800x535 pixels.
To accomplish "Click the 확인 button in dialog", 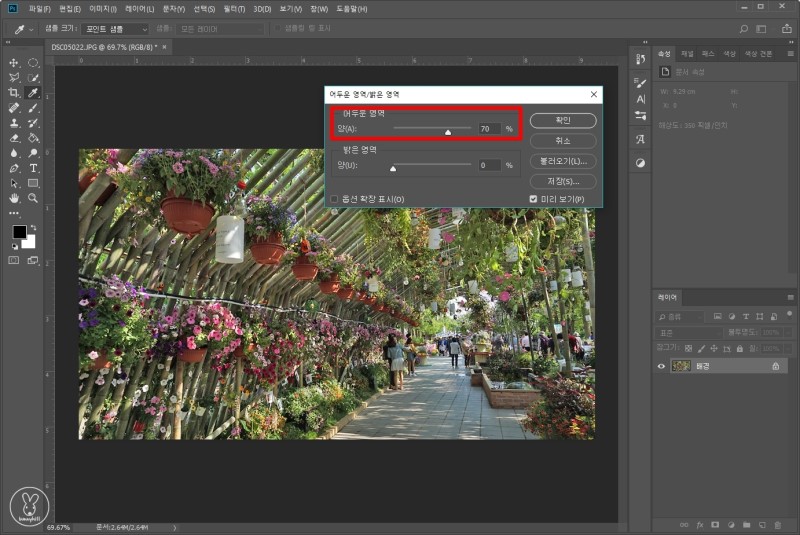I will click(563, 120).
